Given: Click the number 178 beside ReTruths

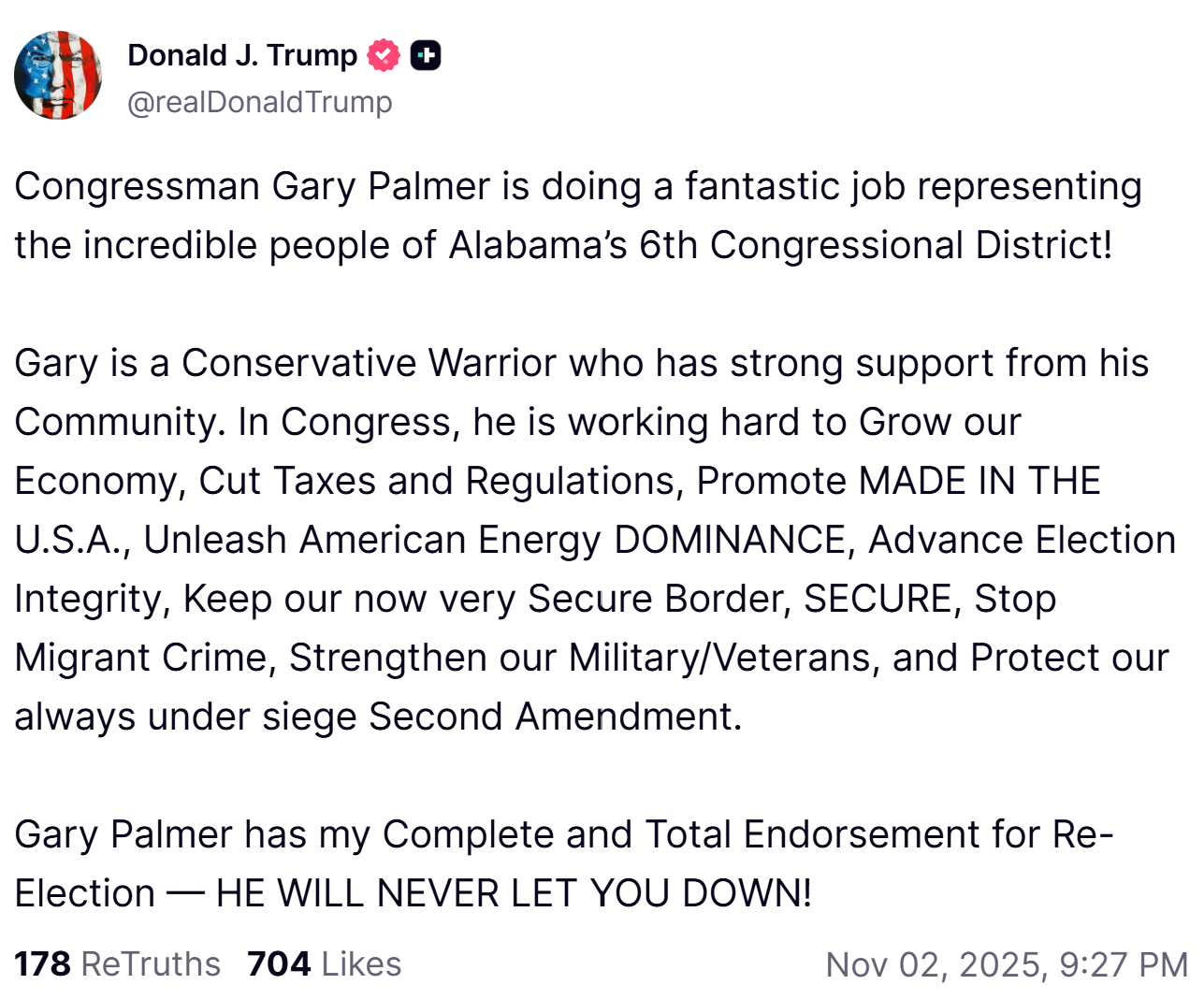Looking at the screenshot, I should (x=42, y=964).
